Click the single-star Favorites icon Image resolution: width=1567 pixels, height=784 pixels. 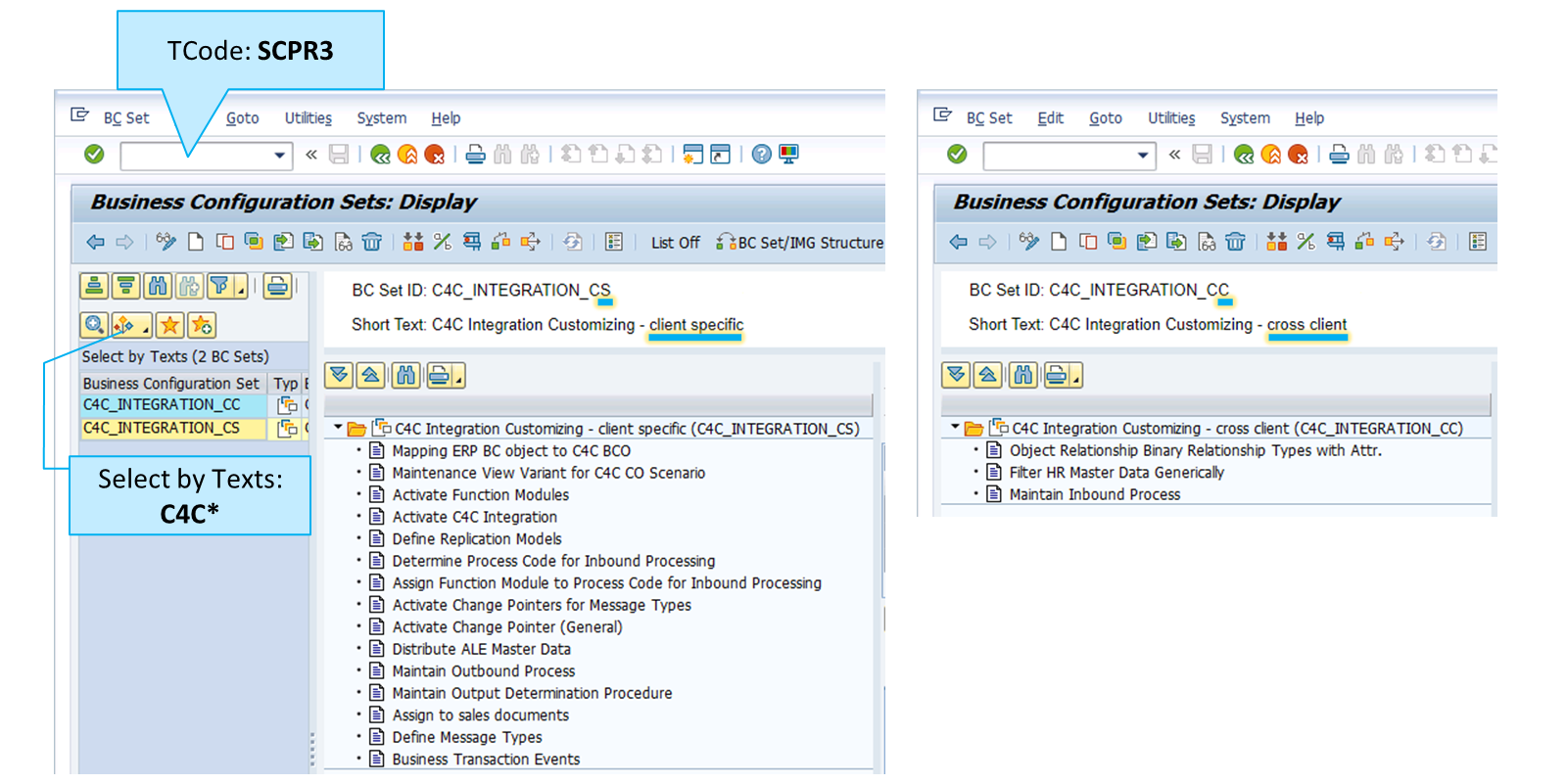[169, 325]
